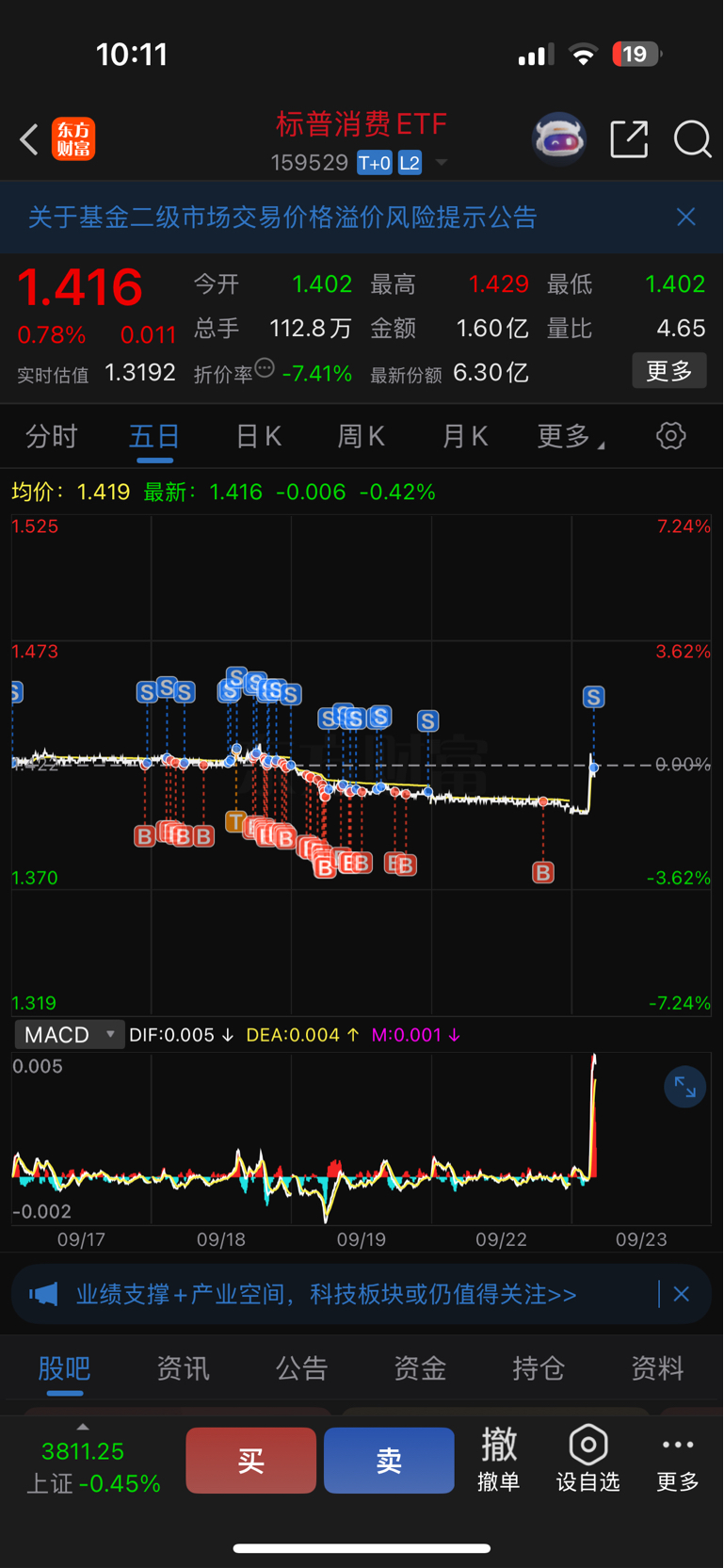This screenshot has width=724, height=1568.
Task: Open the 风险提示公告 announcement link
Action: [282, 218]
